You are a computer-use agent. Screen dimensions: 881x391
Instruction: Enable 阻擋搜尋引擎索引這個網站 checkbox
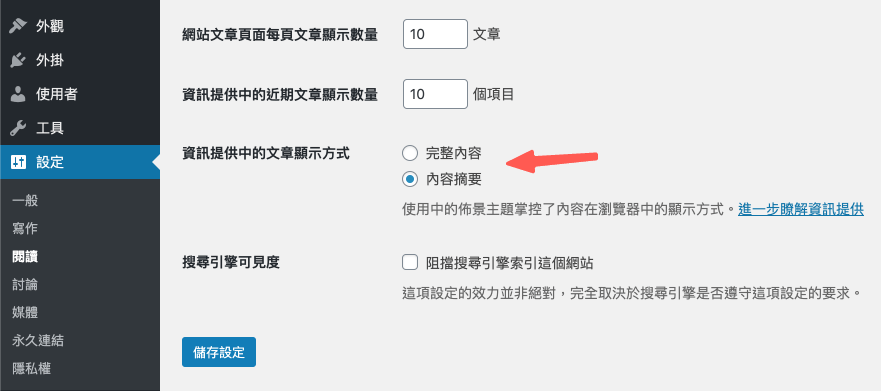click(x=410, y=262)
